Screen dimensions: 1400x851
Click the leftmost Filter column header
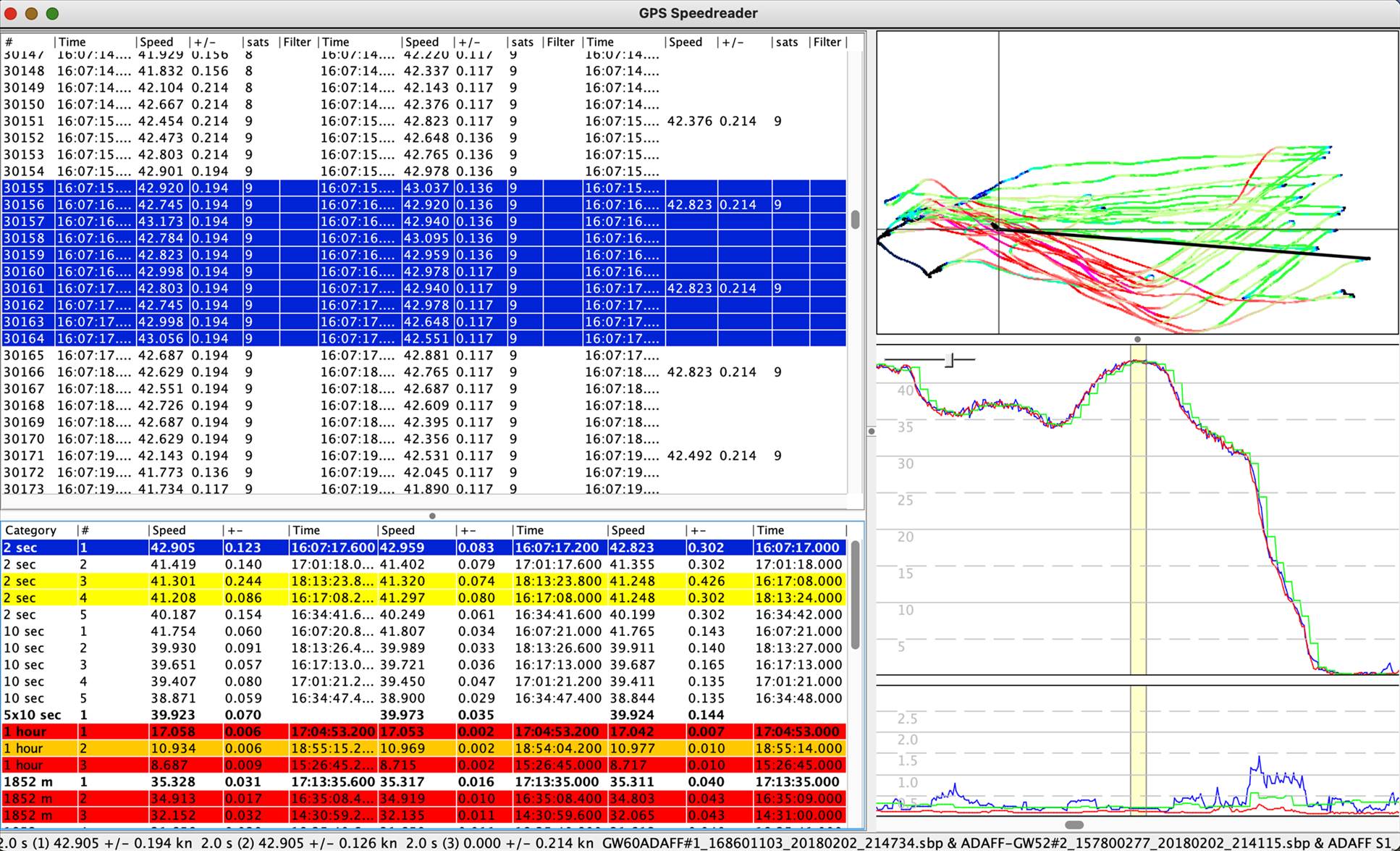[x=297, y=42]
